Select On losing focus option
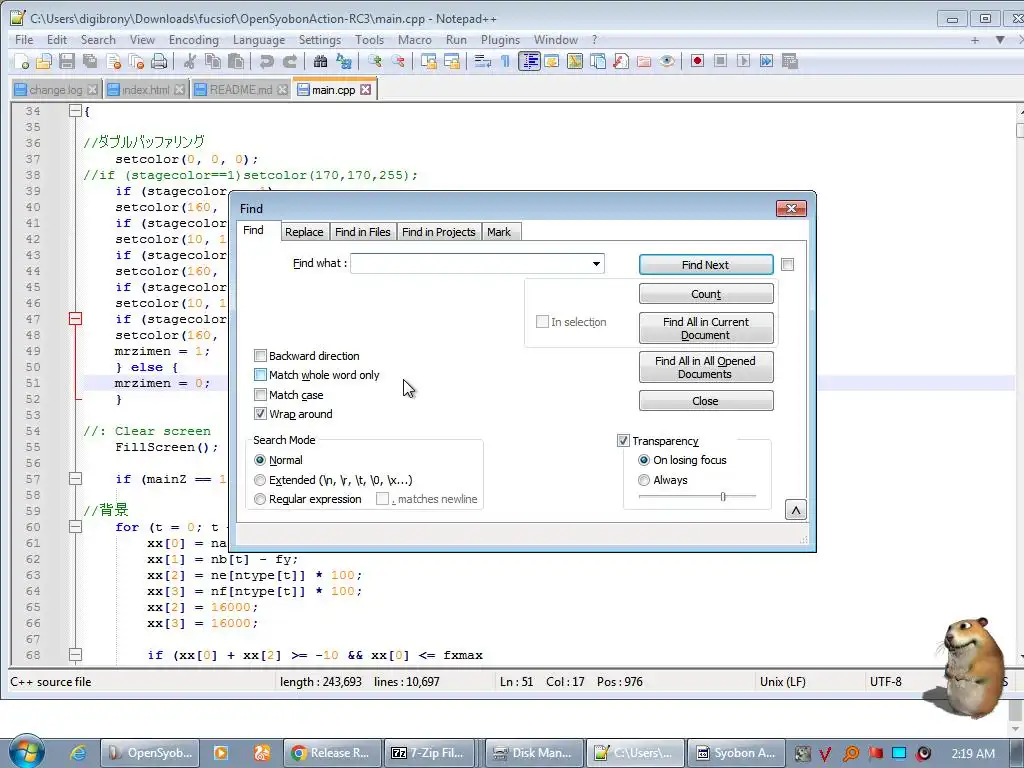Viewport: 1024px width, 768px height. [644, 460]
